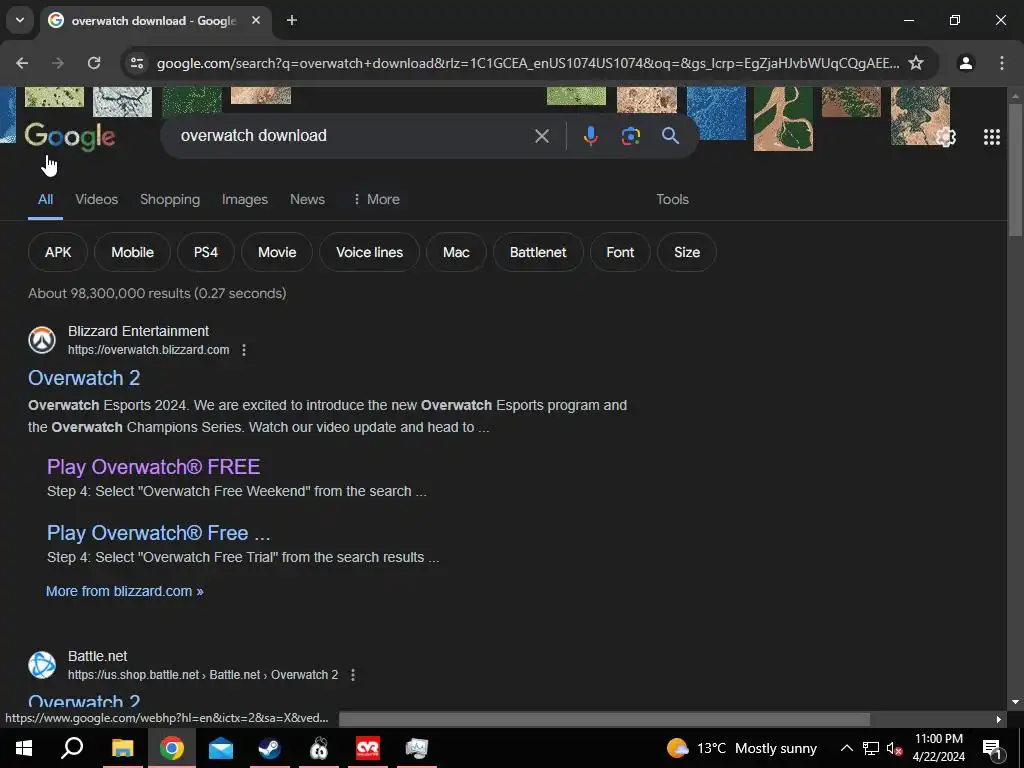This screenshot has height=768, width=1024.
Task: Open the Tools options
Action: [672, 199]
